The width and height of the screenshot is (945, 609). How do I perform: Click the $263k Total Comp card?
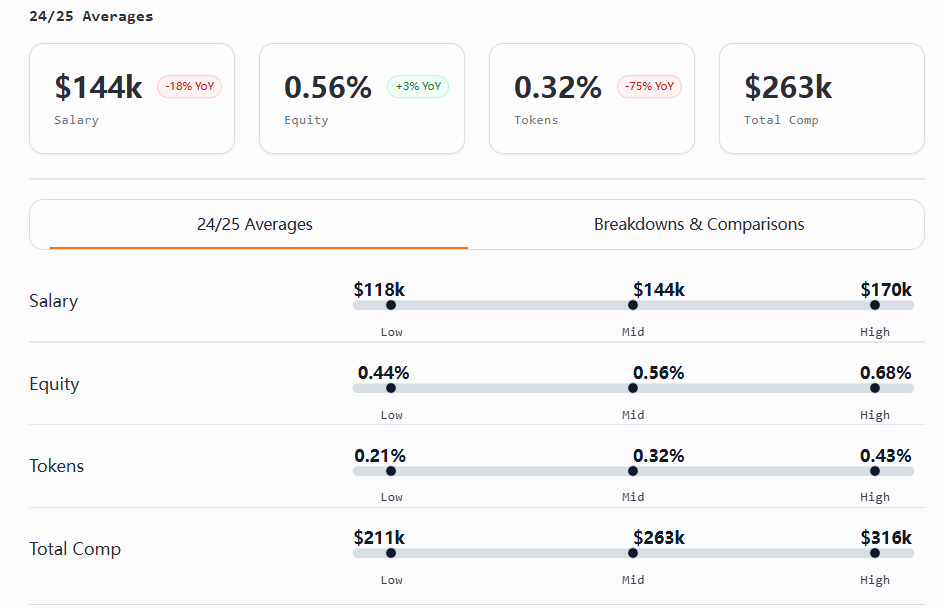[x=822, y=99]
